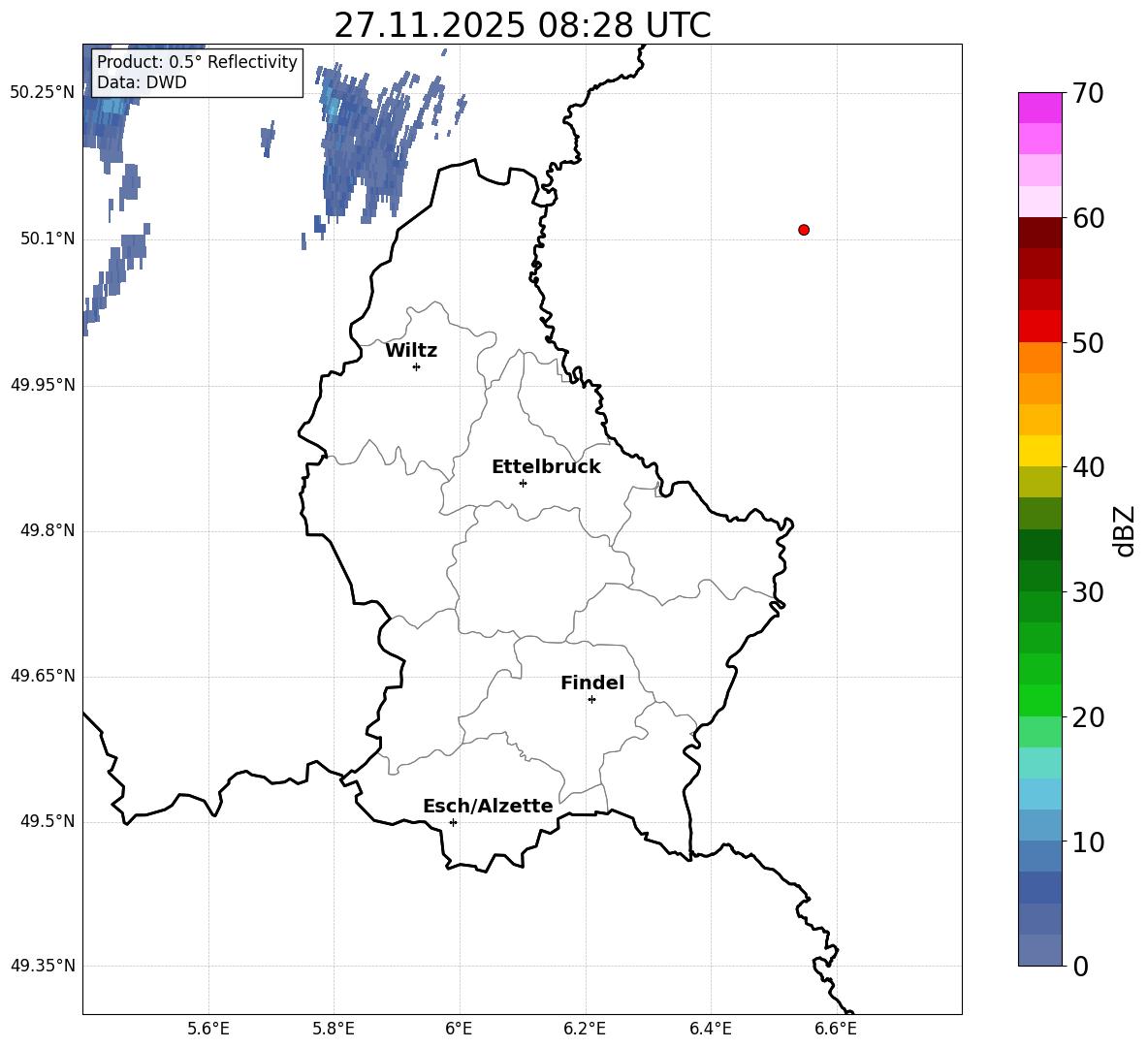The height and width of the screenshot is (1048, 1148).
Task: Click the yellow colorbar swatch above 40
Action: pos(1040,451)
